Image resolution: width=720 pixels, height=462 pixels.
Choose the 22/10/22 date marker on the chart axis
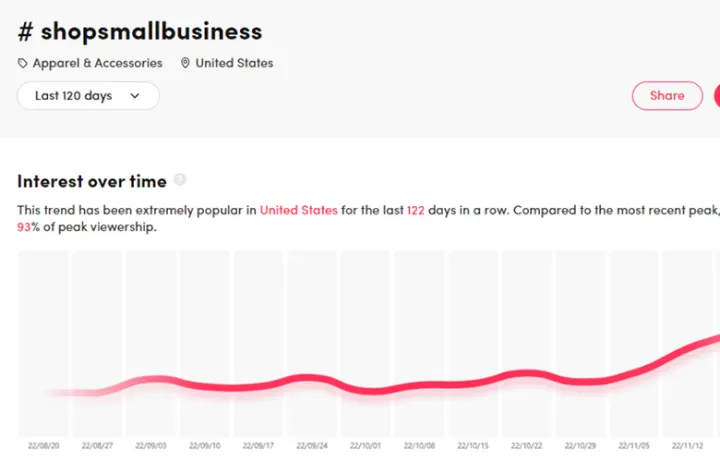[x=527, y=447]
